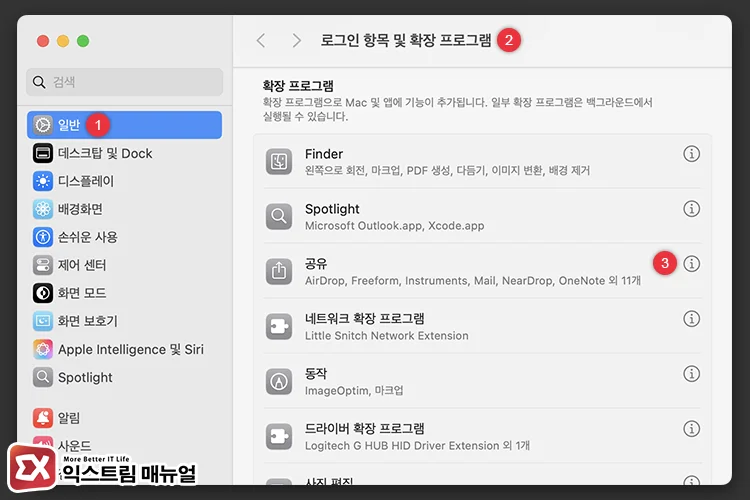750x500 pixels.
Task: Open 제어 센터 settings
Action: click(x=124, y=265)
